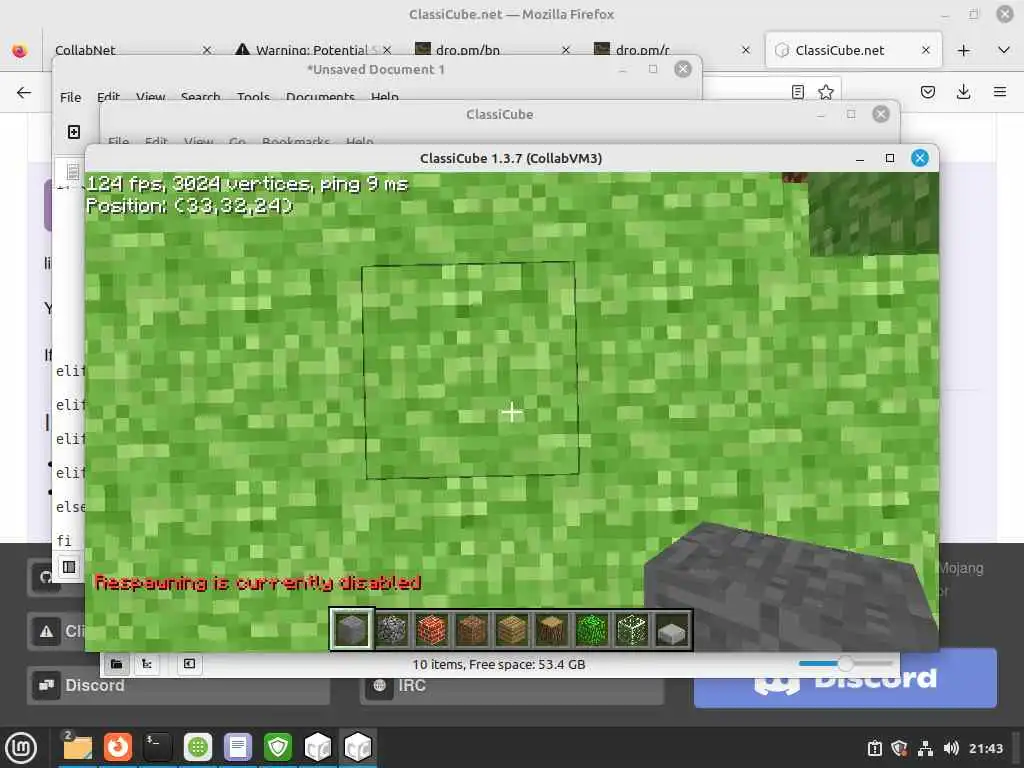
Task: Select the stone slab in the hotbar
Action: coord(672,630)
